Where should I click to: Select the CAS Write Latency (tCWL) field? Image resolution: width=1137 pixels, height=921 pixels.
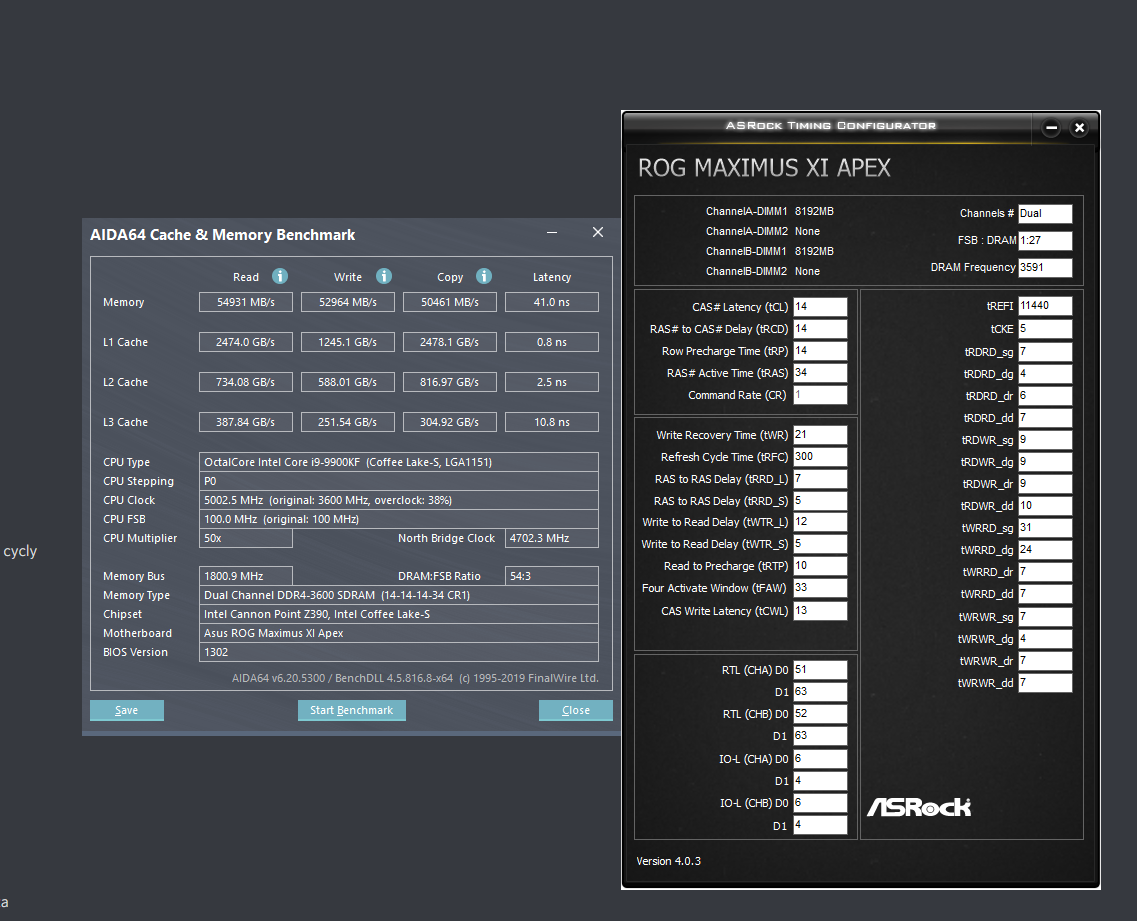point(820,611)
